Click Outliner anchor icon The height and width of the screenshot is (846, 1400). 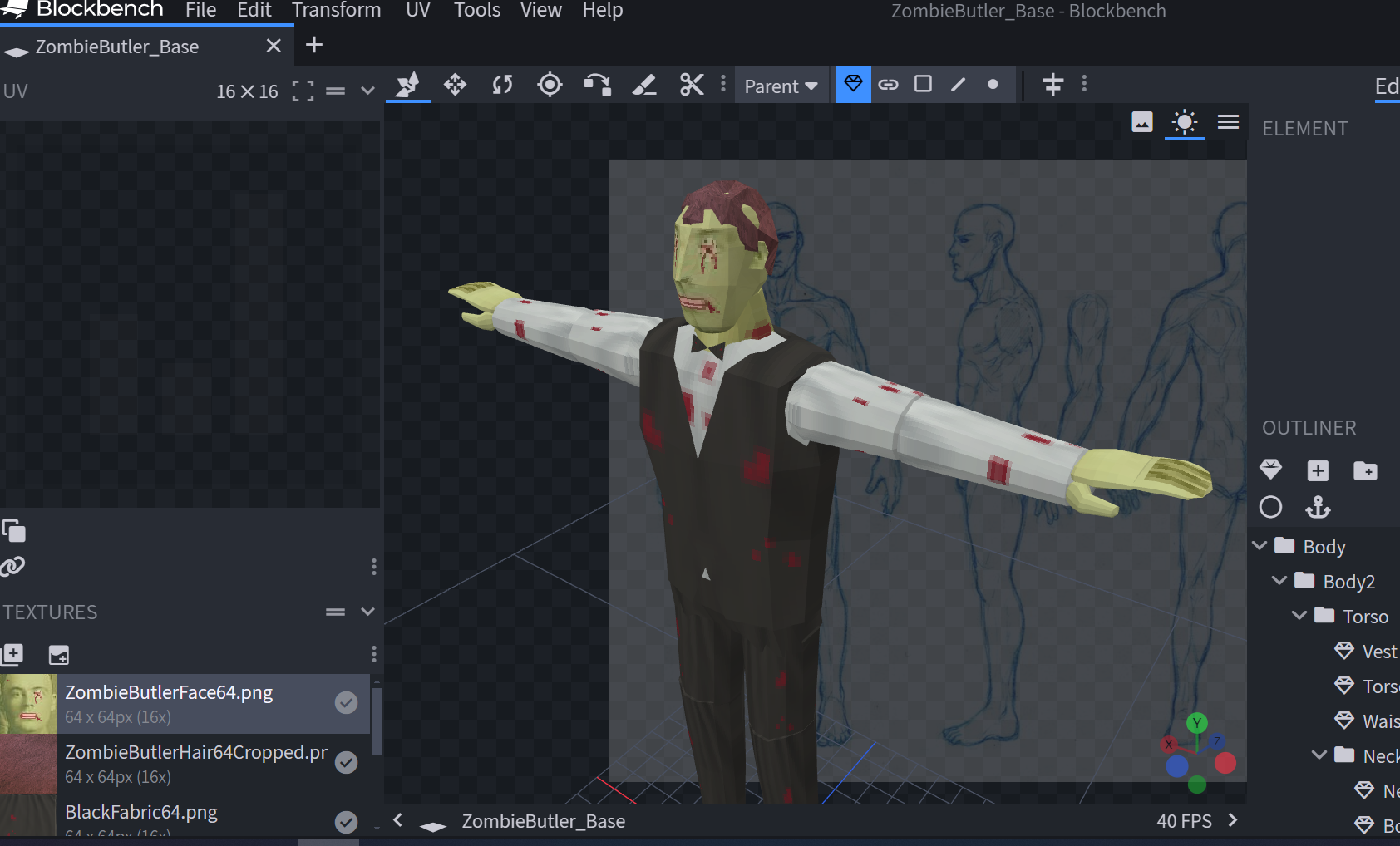(x=1318, y=507)
